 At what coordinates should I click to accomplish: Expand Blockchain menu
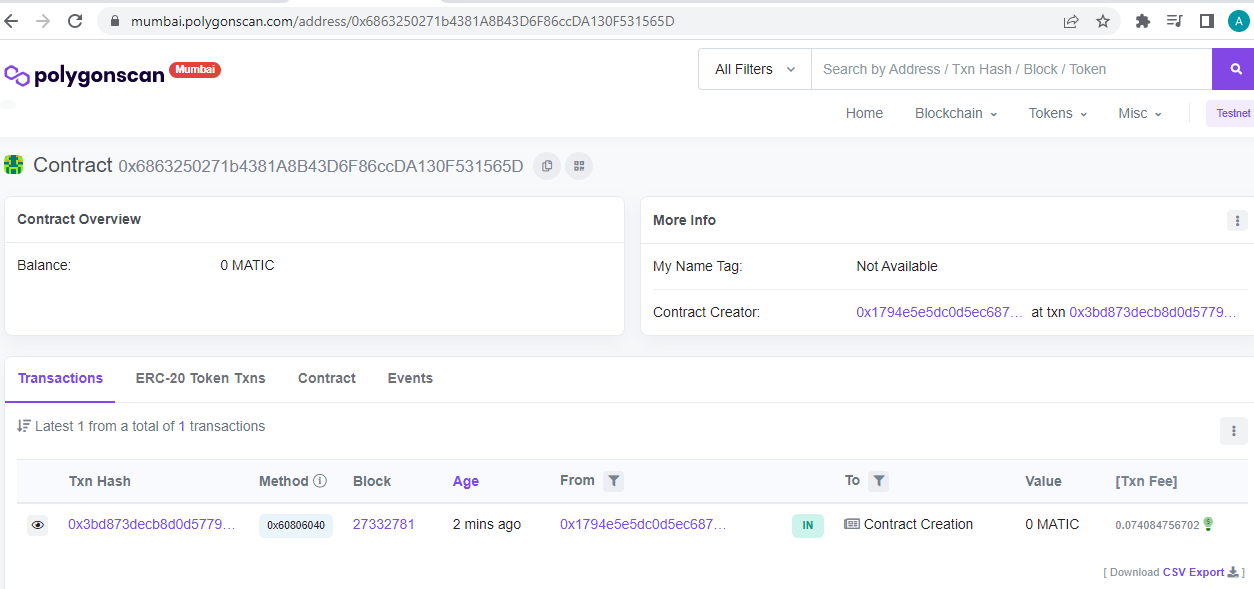(956, 113)
